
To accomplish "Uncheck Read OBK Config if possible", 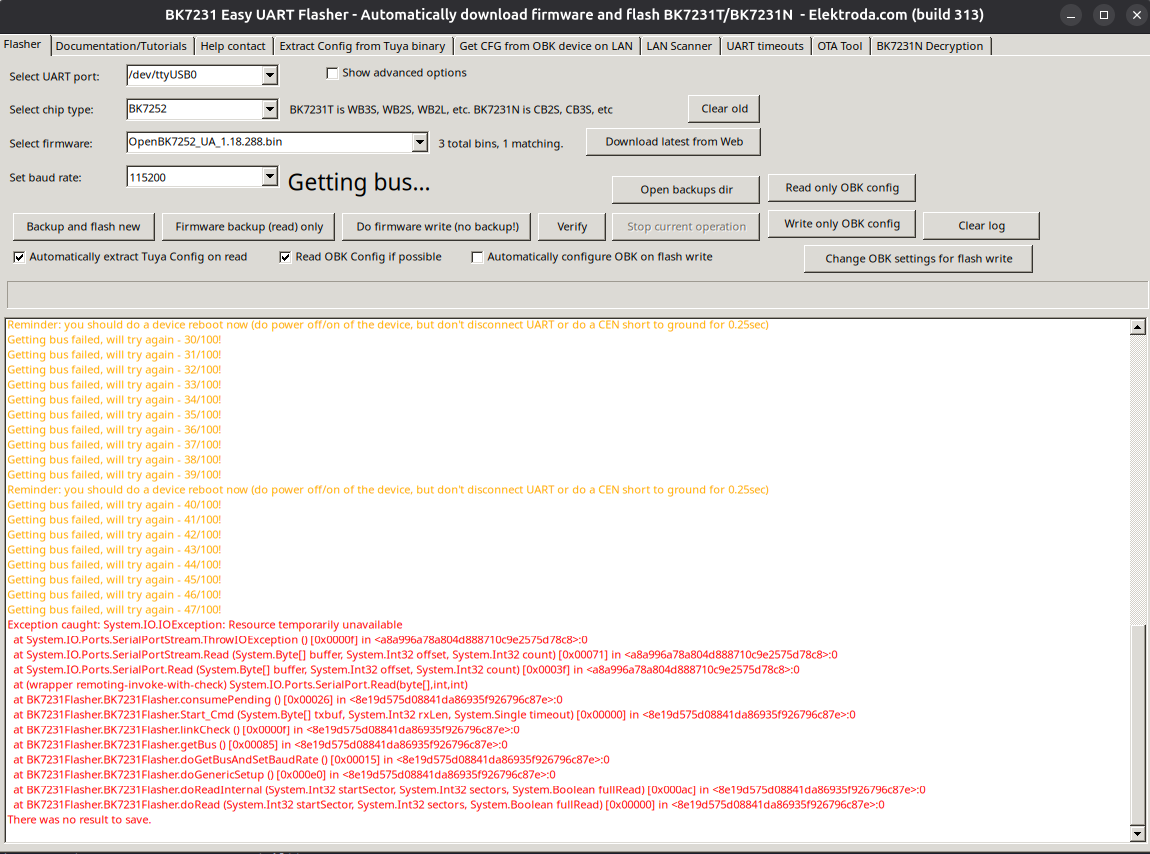I will 285,257.
